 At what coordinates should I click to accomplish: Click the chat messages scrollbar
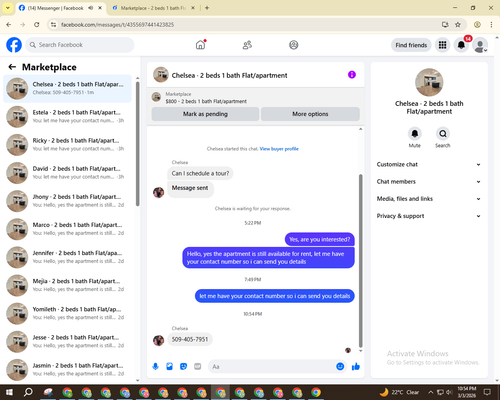tap(360, 261)
